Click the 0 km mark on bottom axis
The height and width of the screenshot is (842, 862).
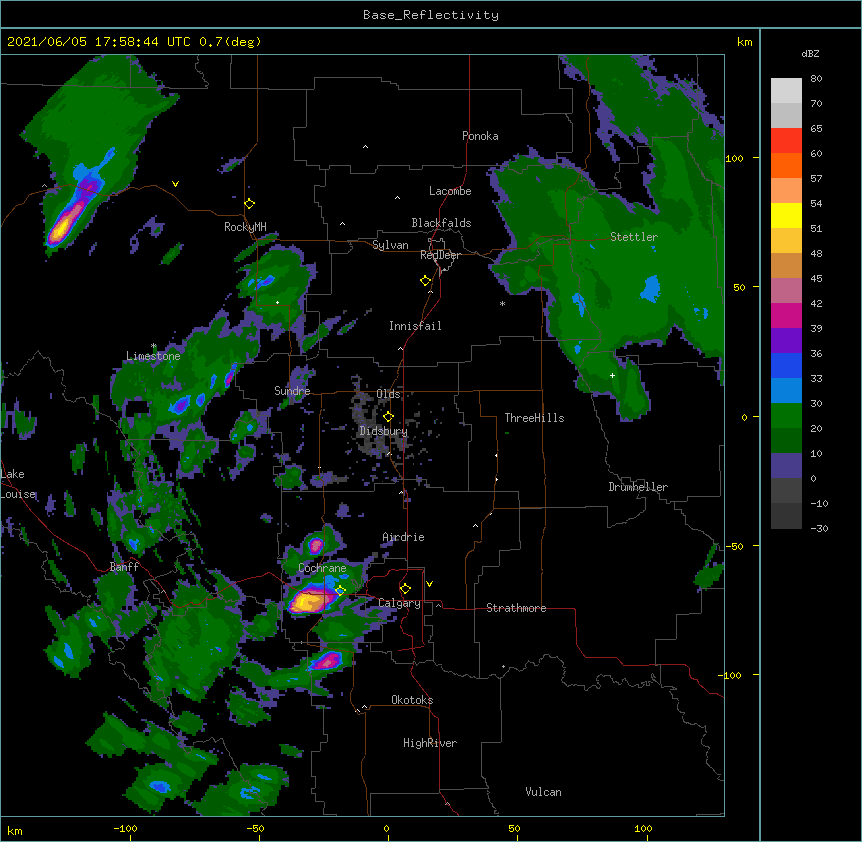pos(386,828)
